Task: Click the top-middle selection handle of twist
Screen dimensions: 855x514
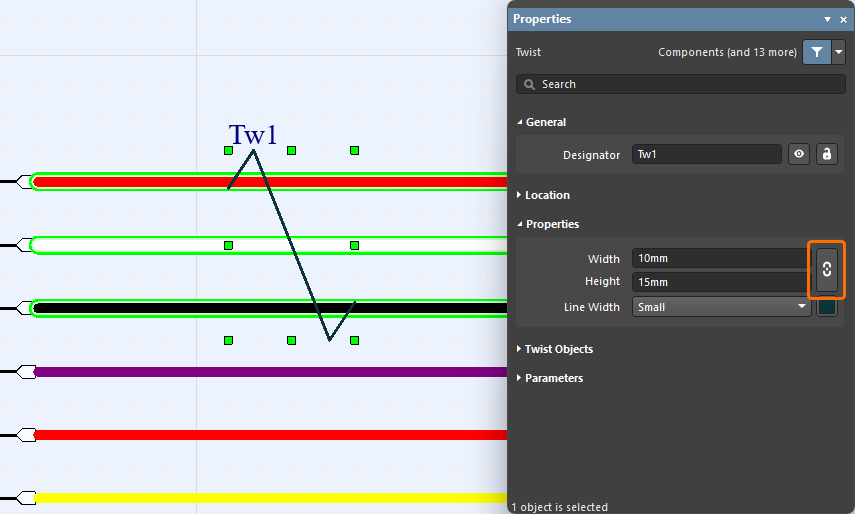Action: pos(292,150)
